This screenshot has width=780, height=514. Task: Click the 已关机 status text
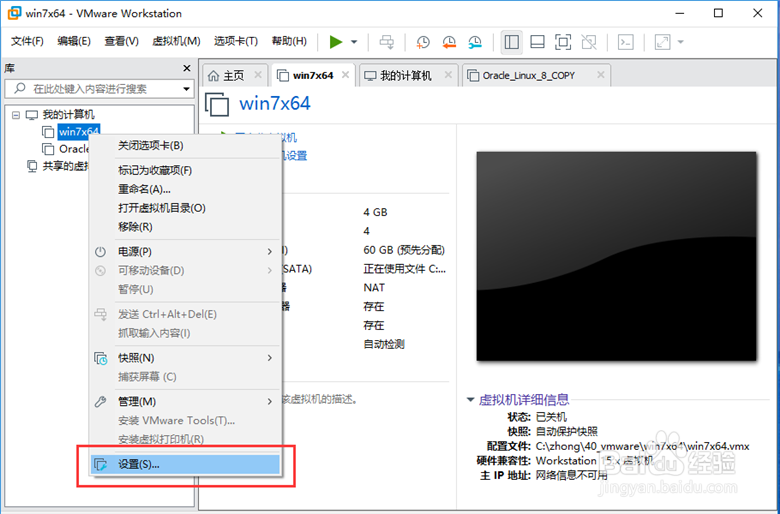coord(551,416)
